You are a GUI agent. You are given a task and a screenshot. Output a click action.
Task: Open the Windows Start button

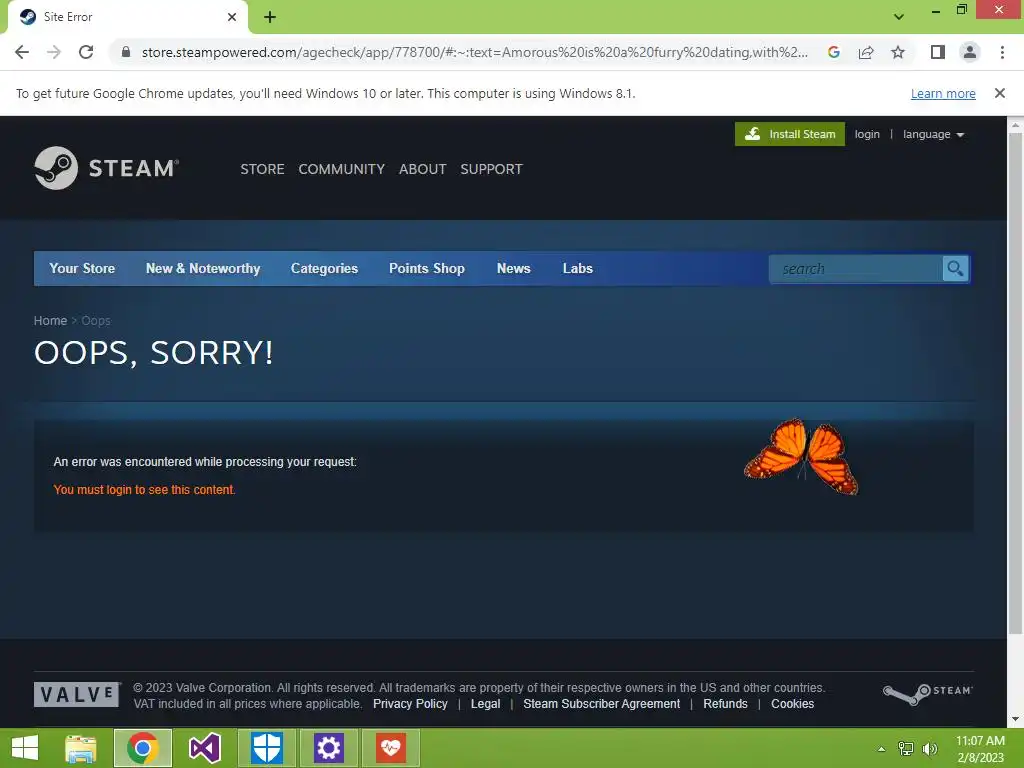click(x=25, y=748)
